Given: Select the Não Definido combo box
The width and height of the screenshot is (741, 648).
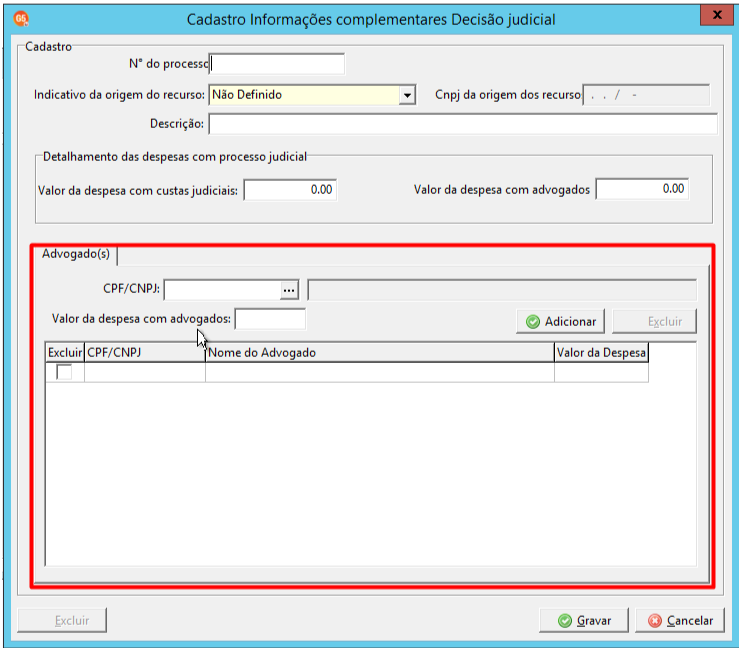Looking at the screenshot, I should click(x=312, y=95).
